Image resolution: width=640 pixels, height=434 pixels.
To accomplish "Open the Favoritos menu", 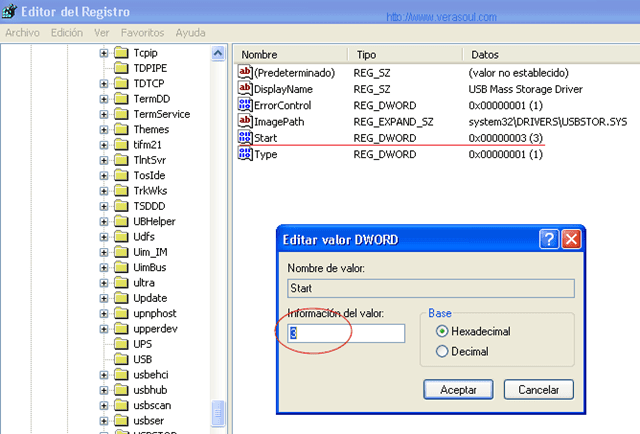I will (x=144, y=32).
